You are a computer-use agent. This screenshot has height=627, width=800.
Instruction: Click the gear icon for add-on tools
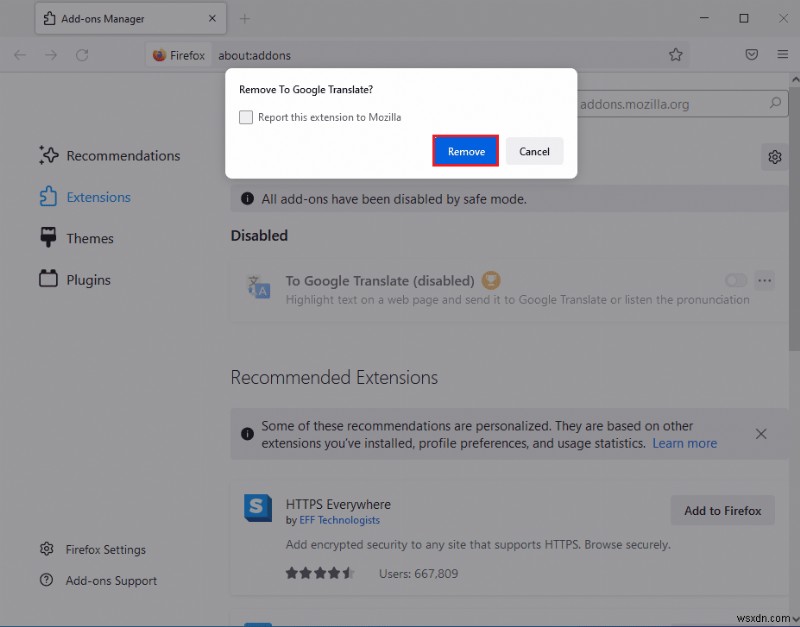pyautogui.click(x=774, y=157)
